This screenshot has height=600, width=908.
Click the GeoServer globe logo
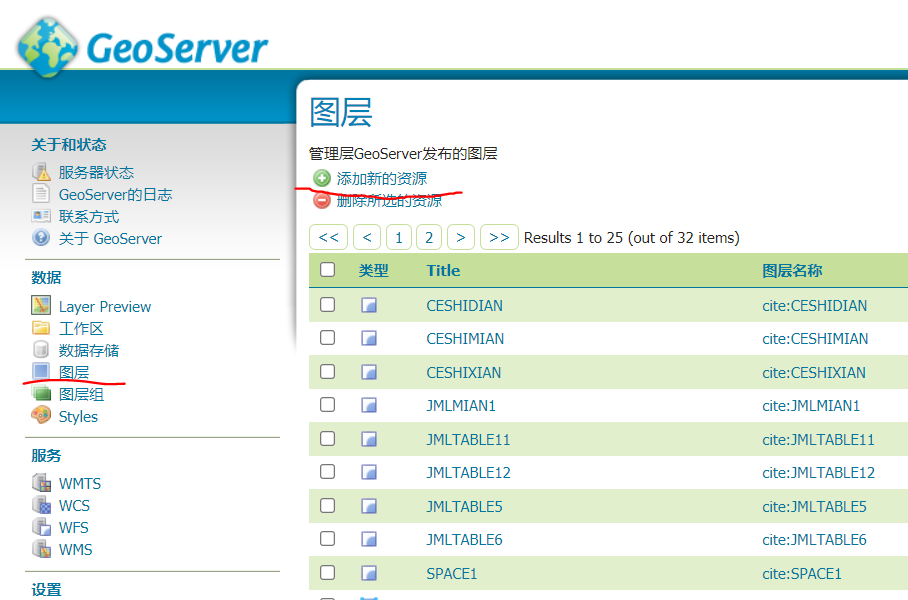pos(48,46)
